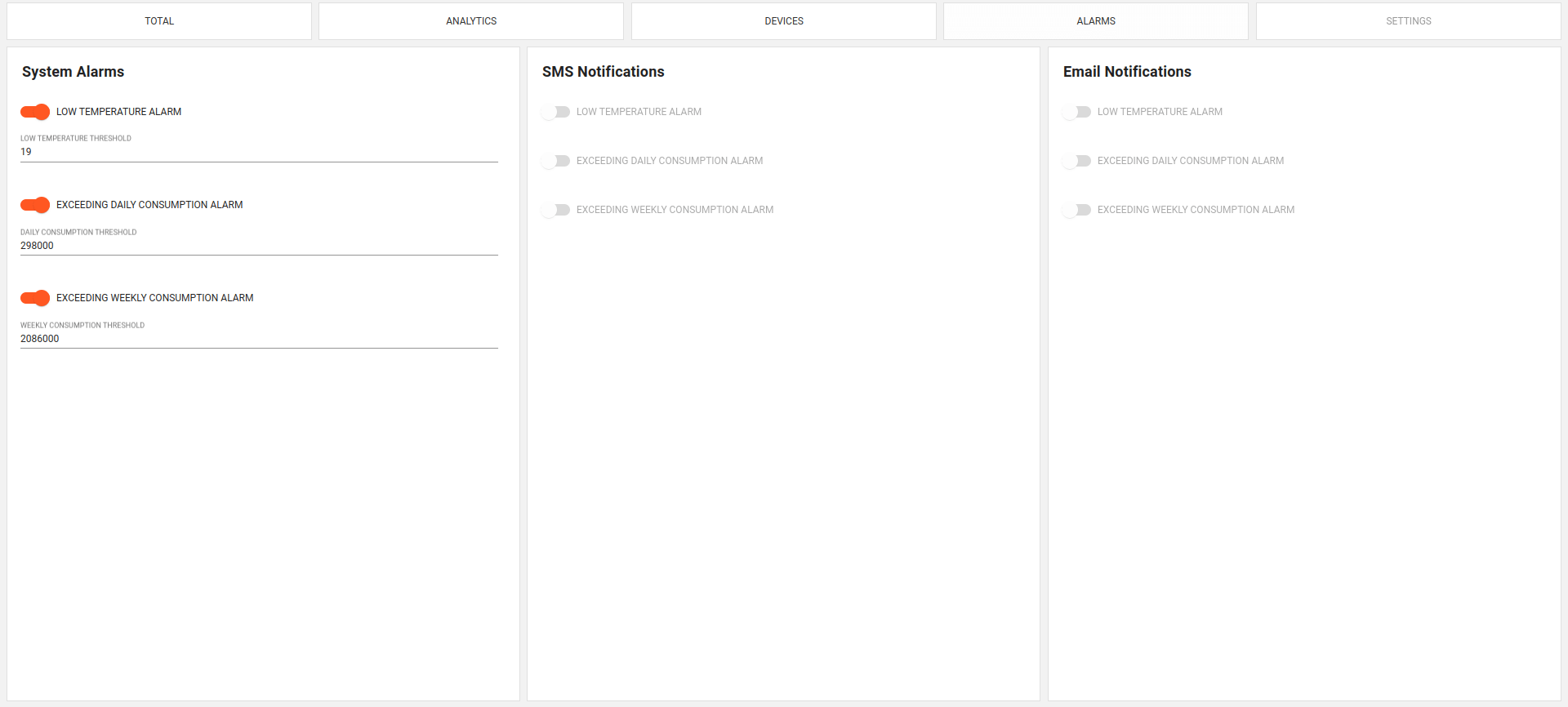
Task: Turn off system Exceeding Daily Consumption Alarm
Action: [x=35, y=205]
